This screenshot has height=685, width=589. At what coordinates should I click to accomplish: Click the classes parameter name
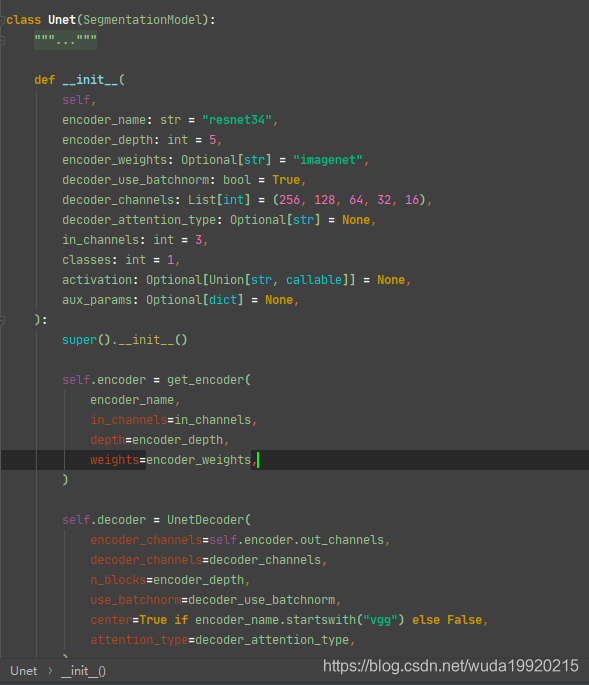pos(87,260)
